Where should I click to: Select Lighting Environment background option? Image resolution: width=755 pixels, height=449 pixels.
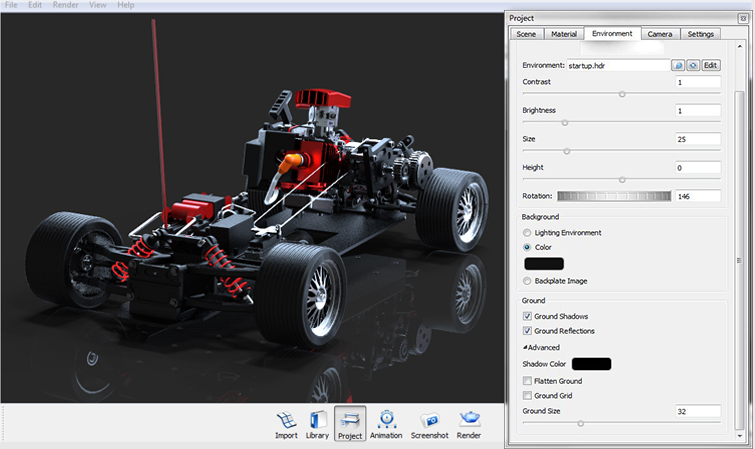coord(528,232)
